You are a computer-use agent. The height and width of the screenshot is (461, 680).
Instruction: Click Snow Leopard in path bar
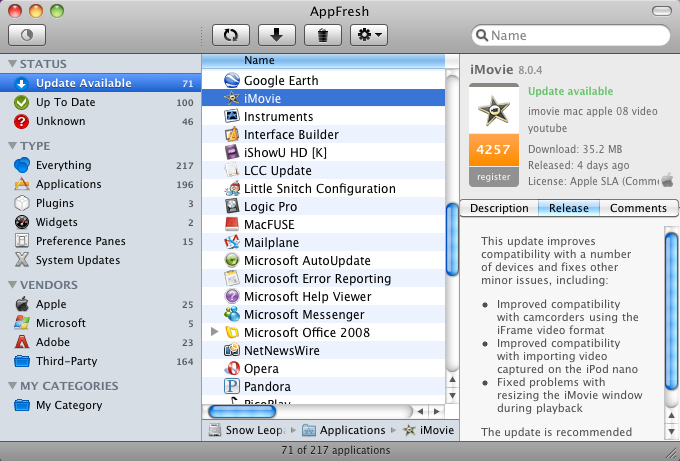[247, 430]
